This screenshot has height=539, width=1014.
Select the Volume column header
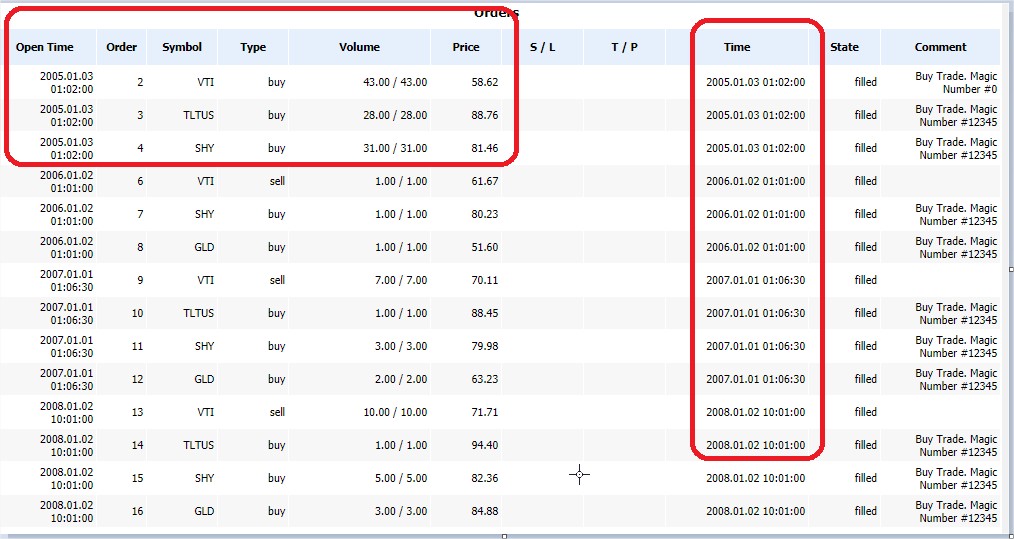(x=359, y=47)
